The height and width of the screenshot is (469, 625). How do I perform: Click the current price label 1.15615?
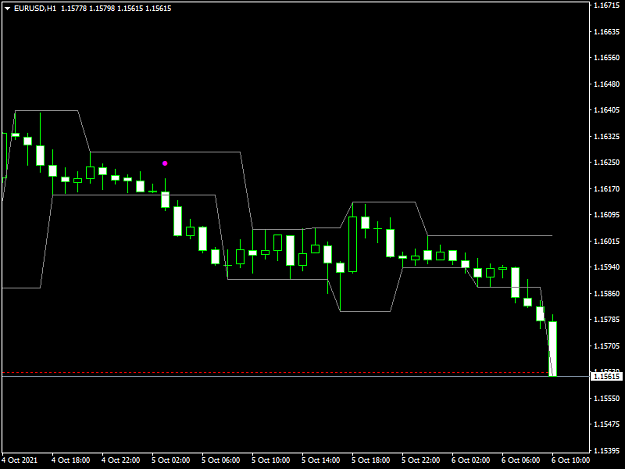pos(607,376)
